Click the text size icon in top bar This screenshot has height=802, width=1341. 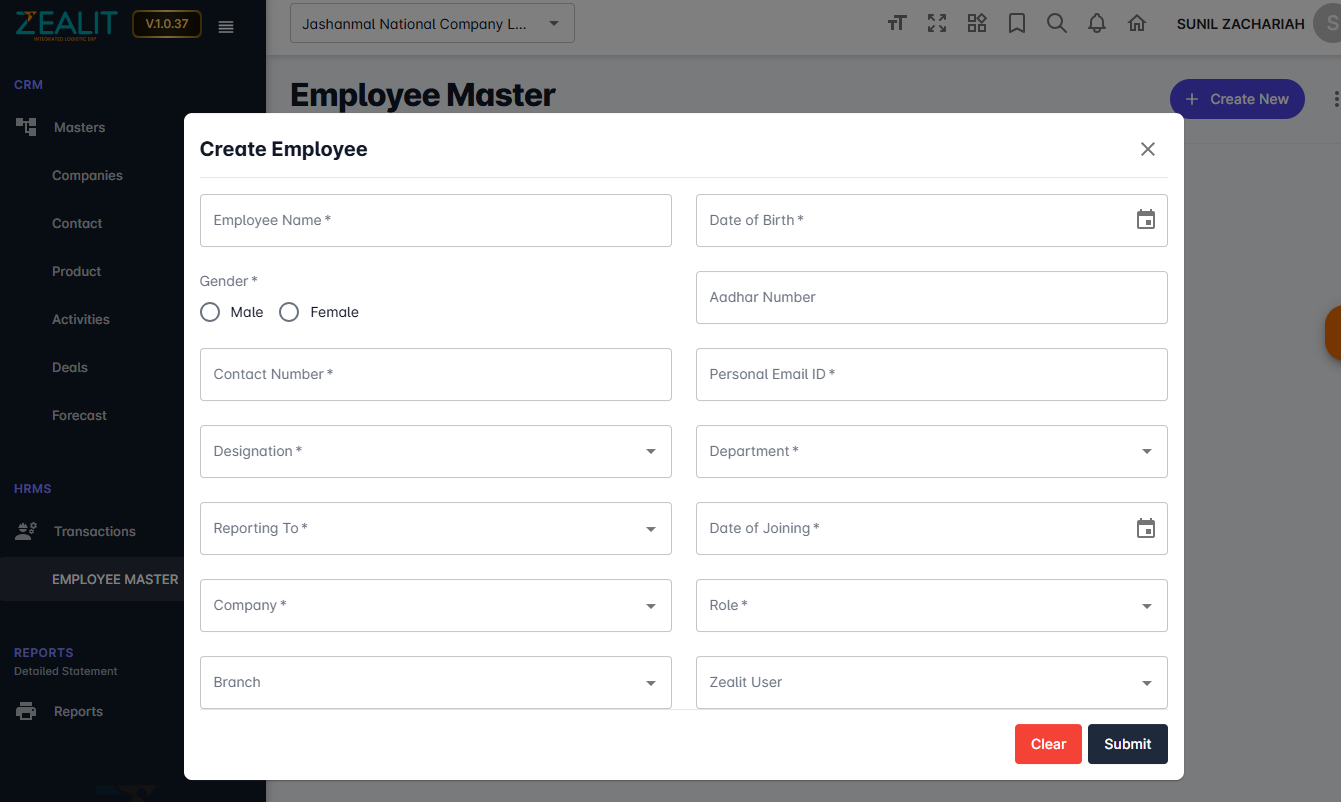pos(897,23)
